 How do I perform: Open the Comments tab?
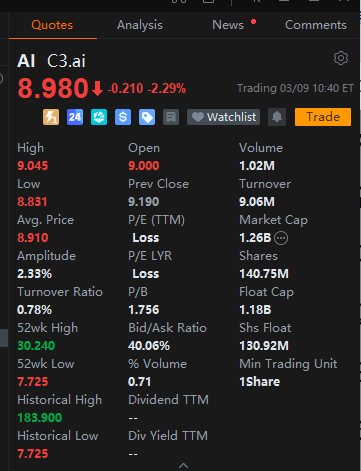click(316, 25)
